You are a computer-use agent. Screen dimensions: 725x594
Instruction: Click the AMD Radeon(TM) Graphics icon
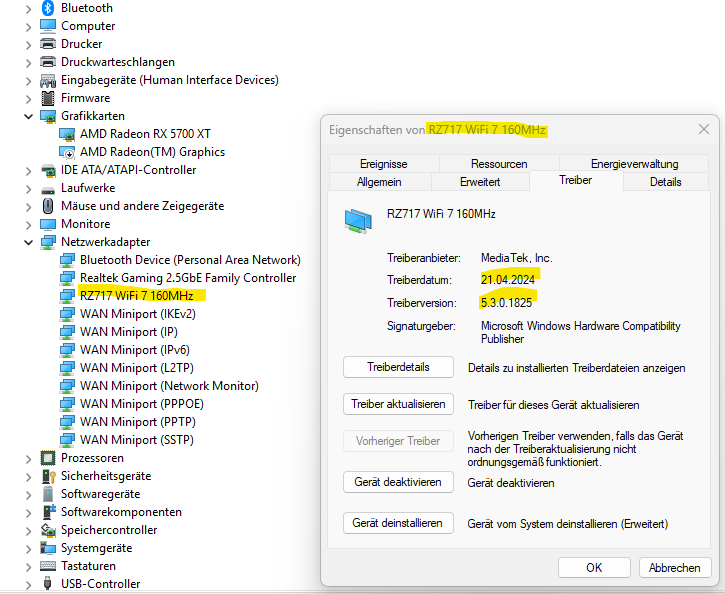pyautogui.click(x=67, y=152)
